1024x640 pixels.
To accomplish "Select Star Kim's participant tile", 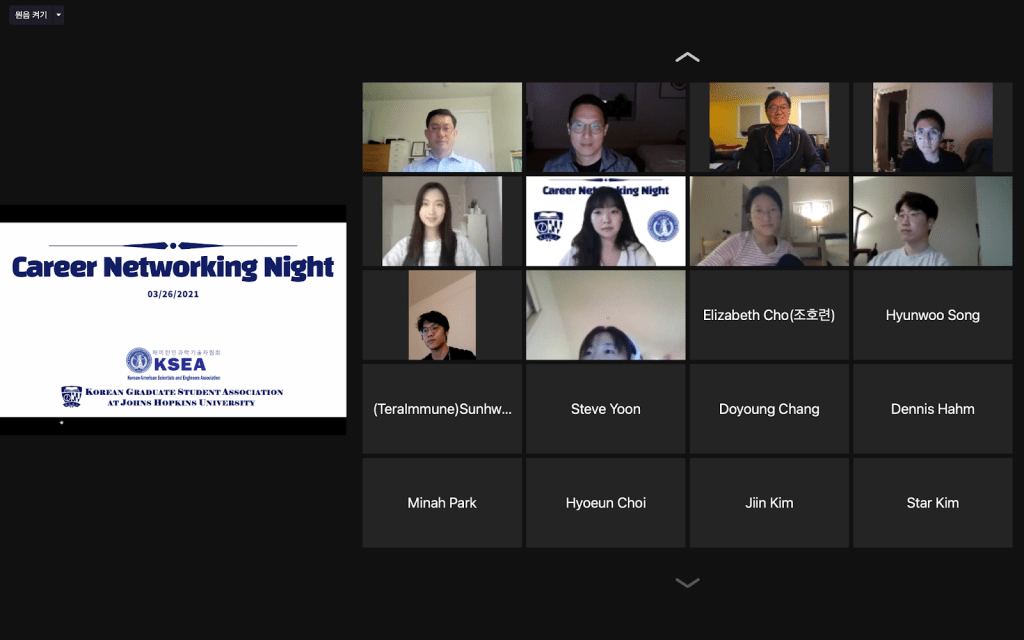I will click(932, 503).
